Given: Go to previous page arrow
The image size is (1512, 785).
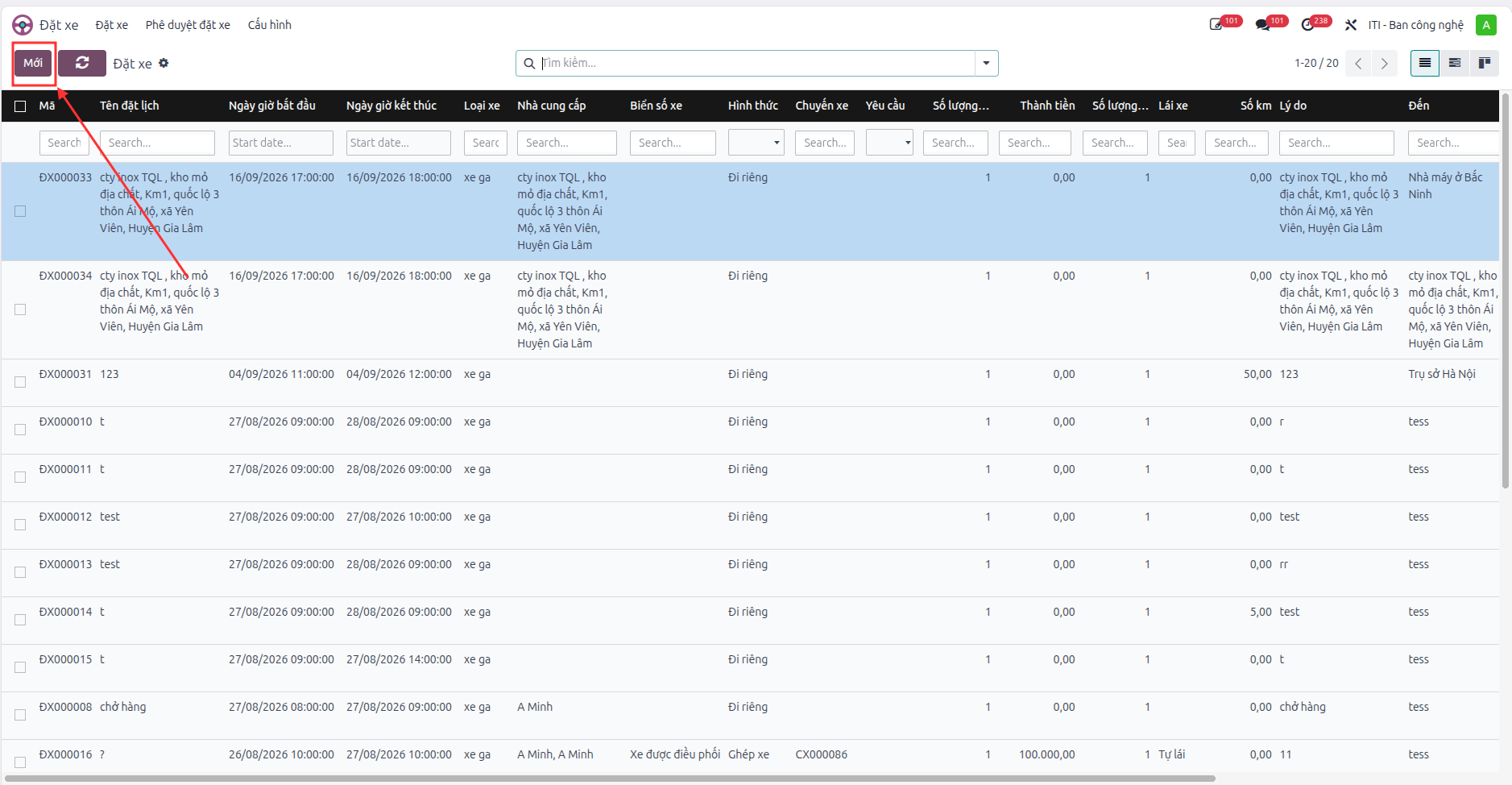Looking at the screenshot, I should (1358, 63).
